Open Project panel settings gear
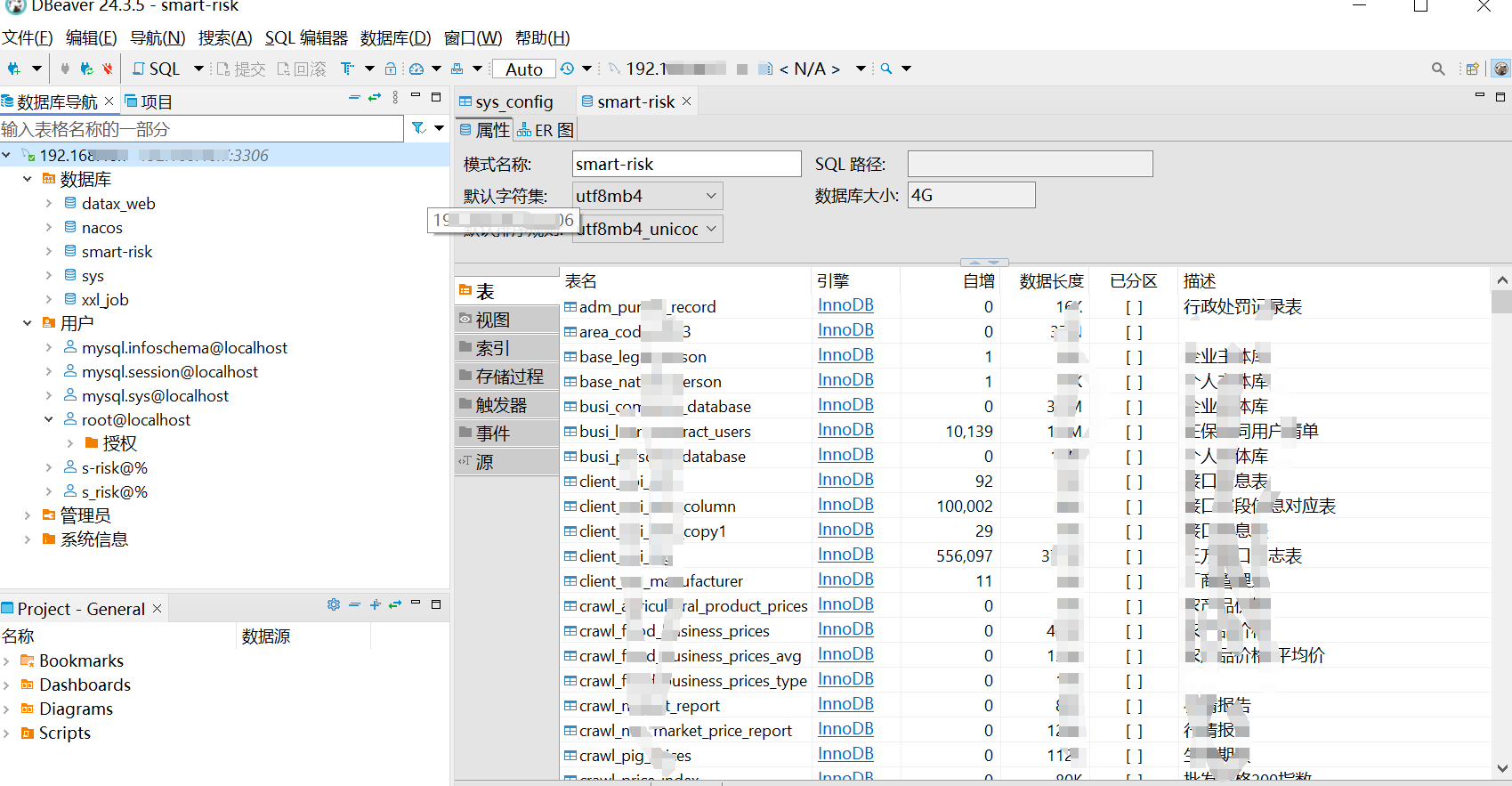The image size is (1512, 786). coord(334,604)
